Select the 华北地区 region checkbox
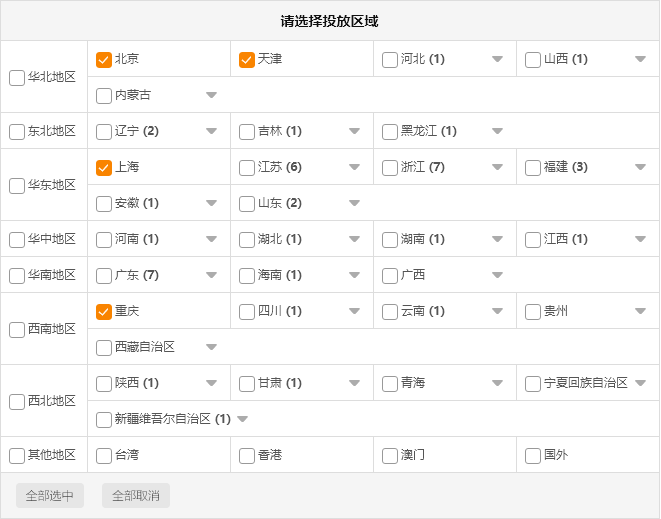Screen dimensions: 661x519 tap(17, 78)
